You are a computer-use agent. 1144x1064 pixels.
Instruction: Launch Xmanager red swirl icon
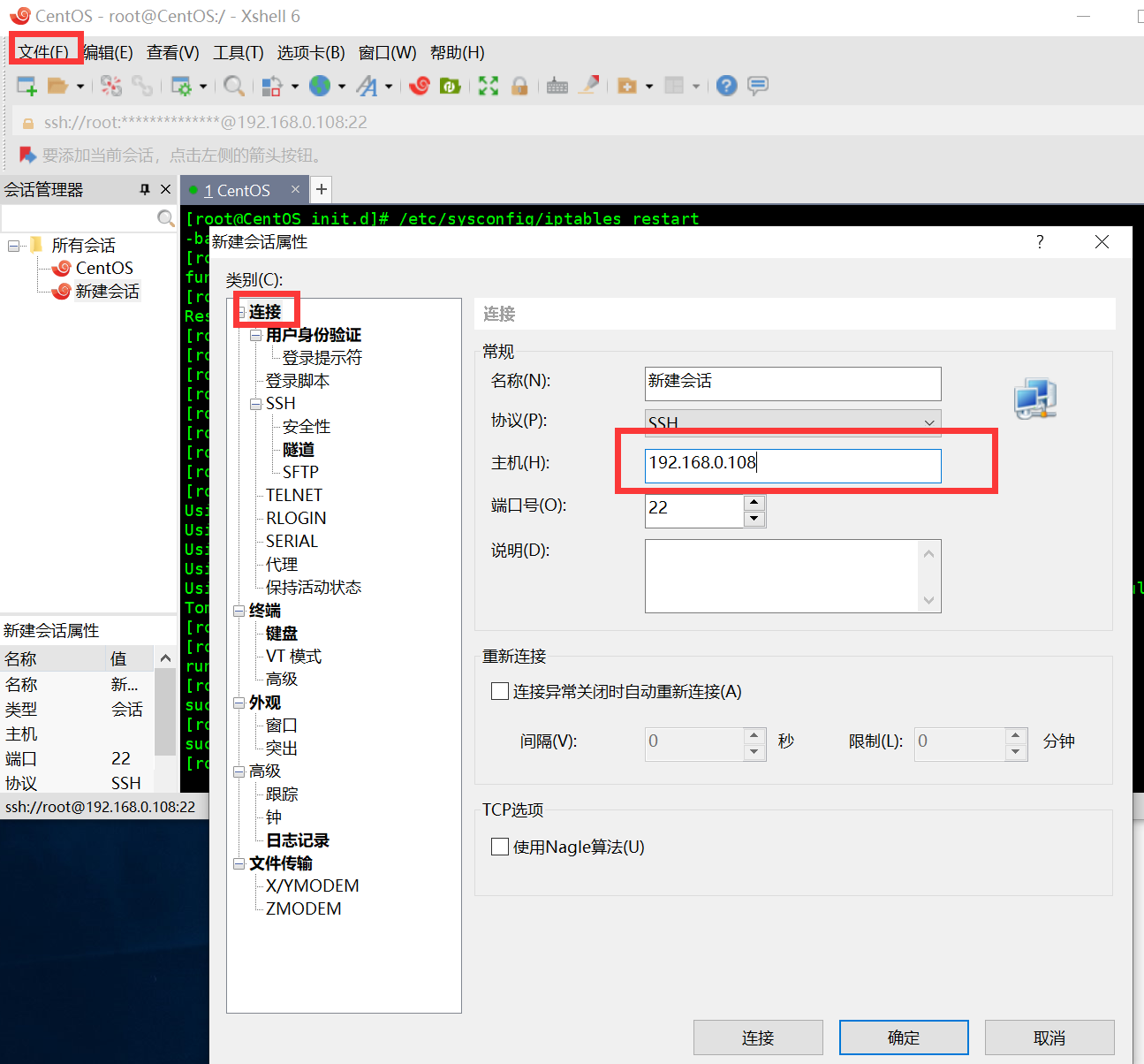click(420, 86)
